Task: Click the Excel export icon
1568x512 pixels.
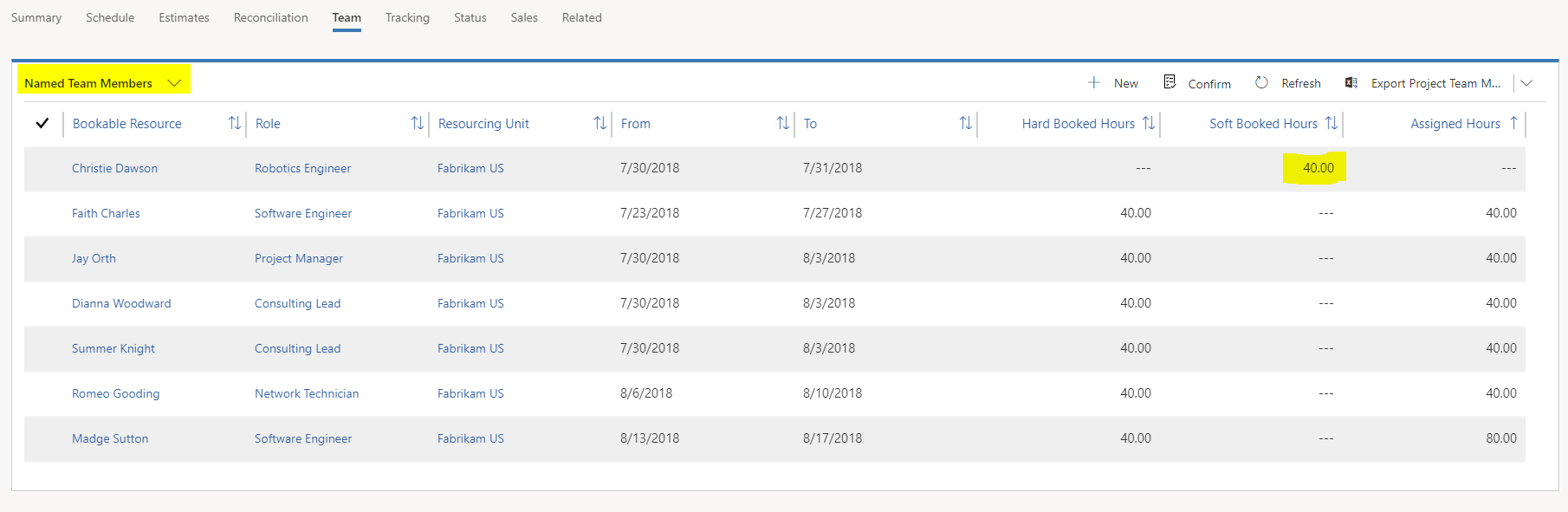Action: click(1351, 82)
